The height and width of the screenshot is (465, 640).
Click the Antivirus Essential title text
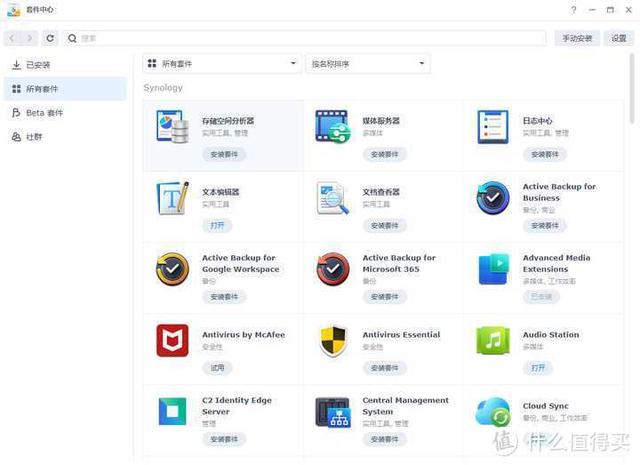(x=402, y=335)
